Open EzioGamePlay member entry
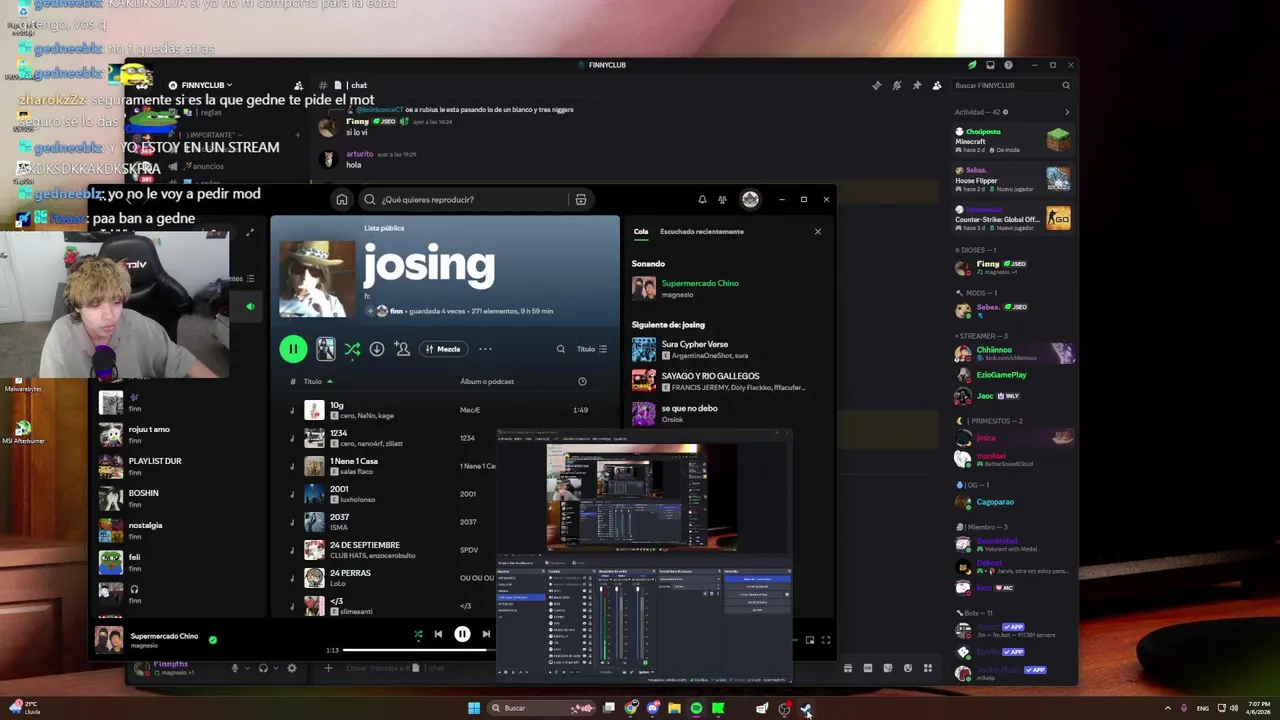Viewport: 1280px width, 720px height. tap(1013, 375)
